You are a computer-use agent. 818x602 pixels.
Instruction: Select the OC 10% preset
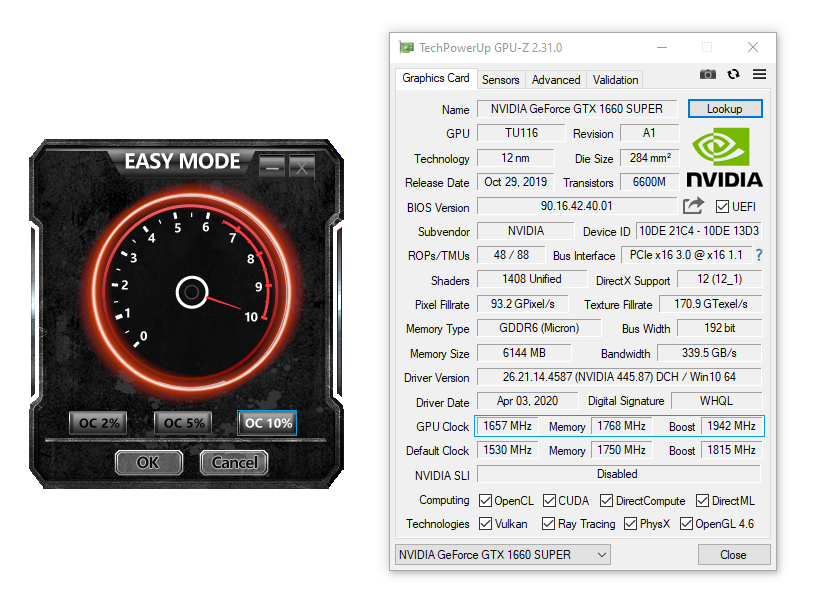click(268, 423)
